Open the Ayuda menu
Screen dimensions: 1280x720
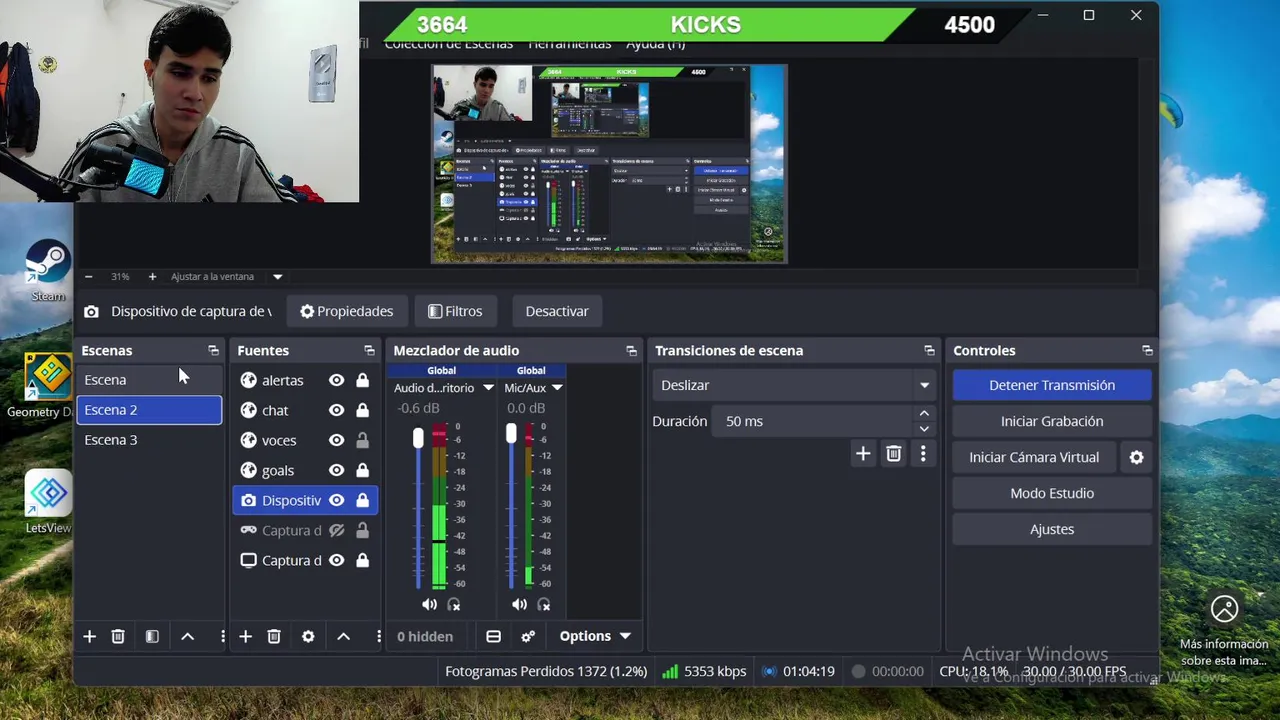click(655, 44)
